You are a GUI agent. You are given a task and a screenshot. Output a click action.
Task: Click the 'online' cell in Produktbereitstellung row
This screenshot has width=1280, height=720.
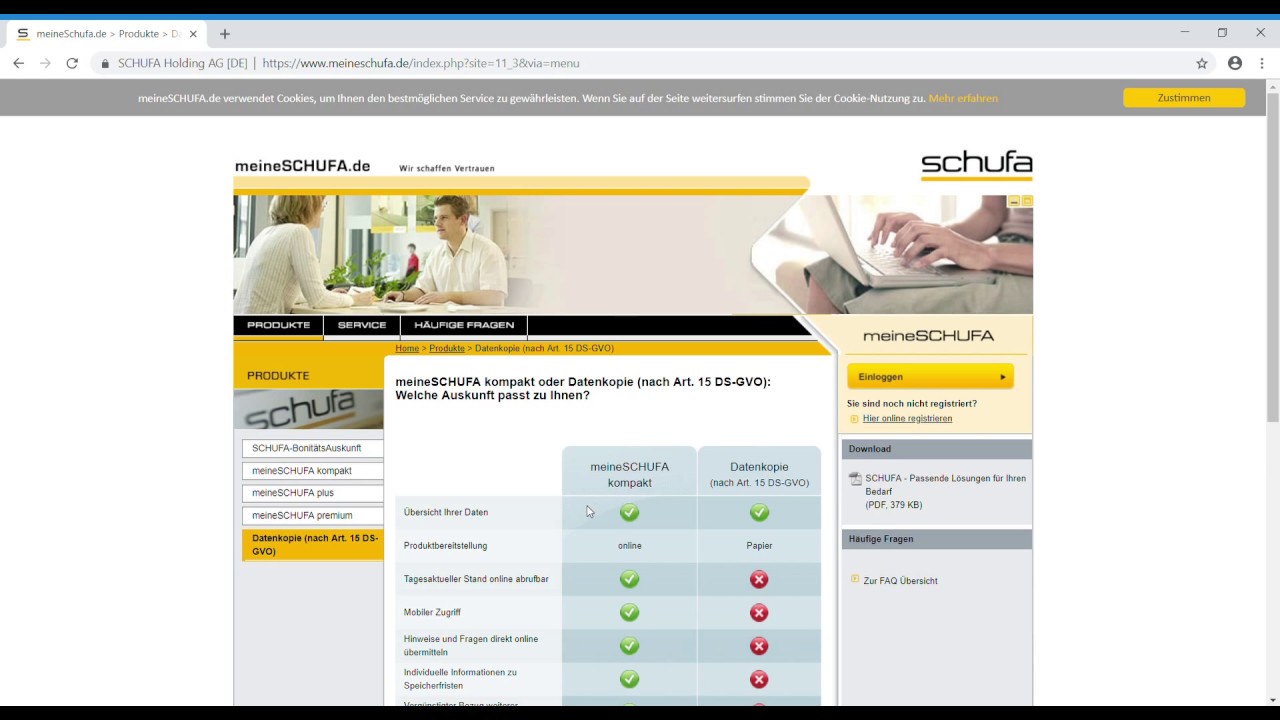click(x=630, y=546)
